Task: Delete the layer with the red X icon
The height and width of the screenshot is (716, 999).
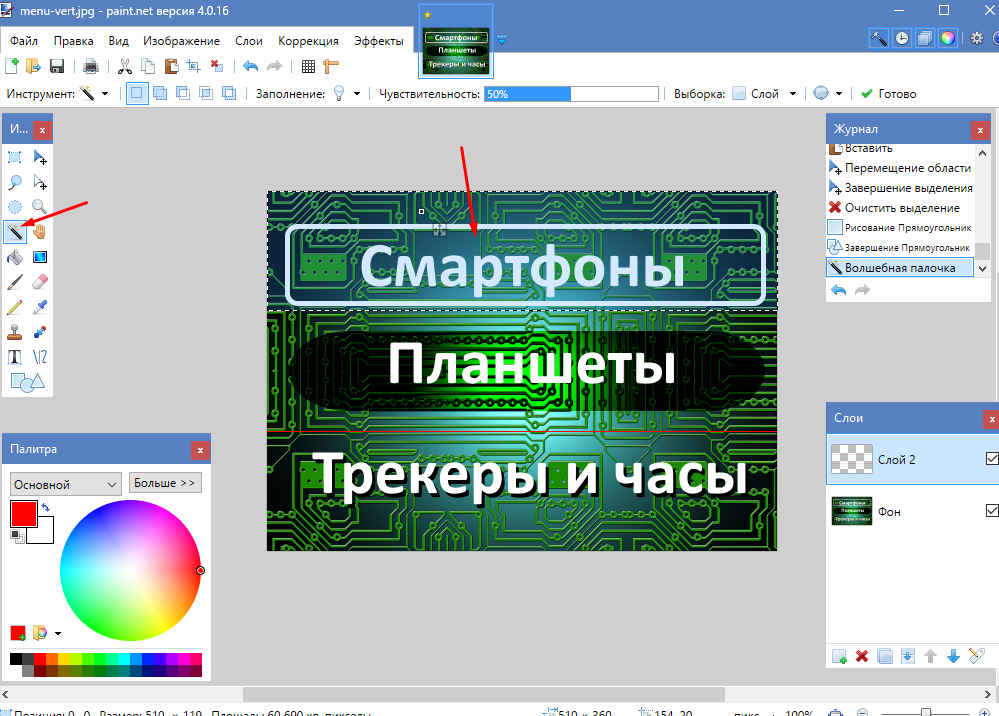Action: [862, 657]
